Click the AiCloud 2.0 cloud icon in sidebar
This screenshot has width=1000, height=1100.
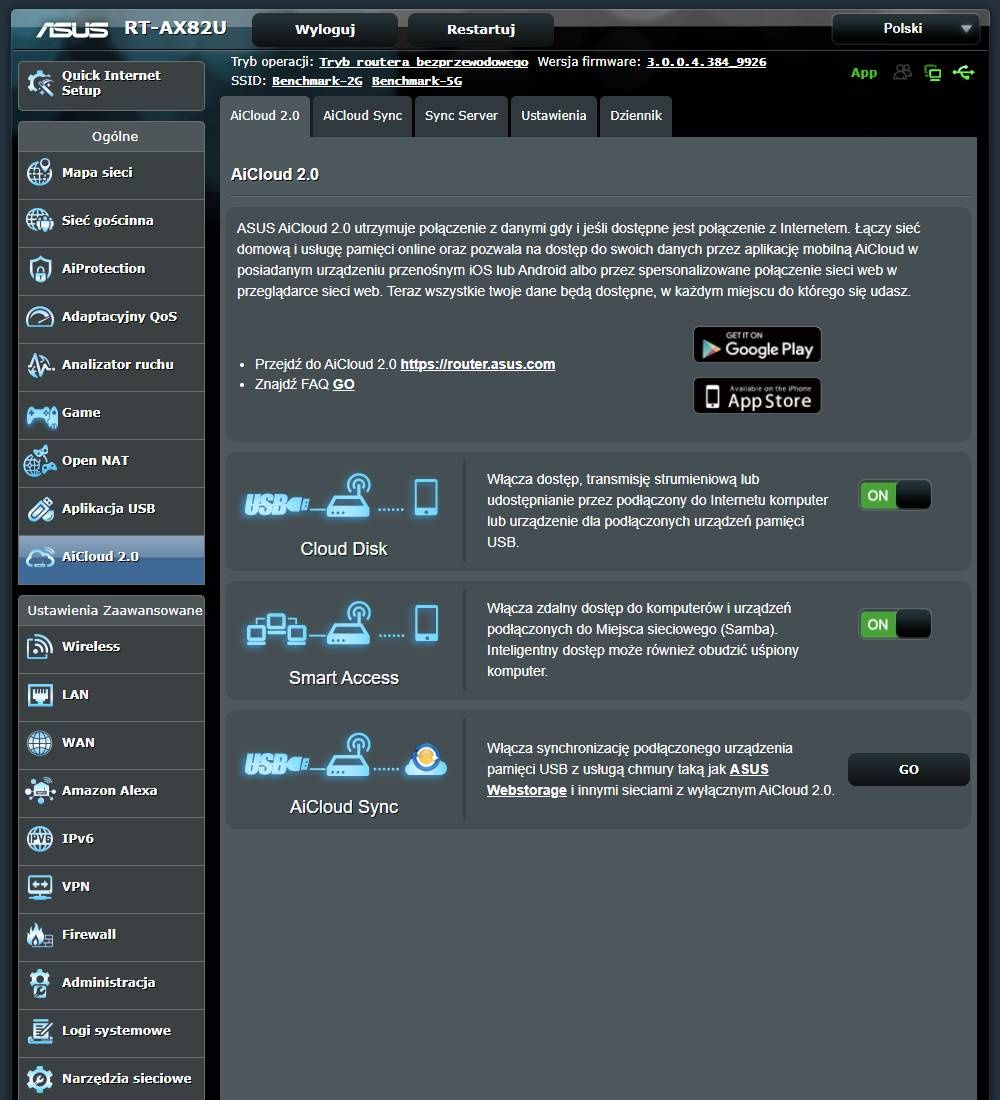coord(40,557)
